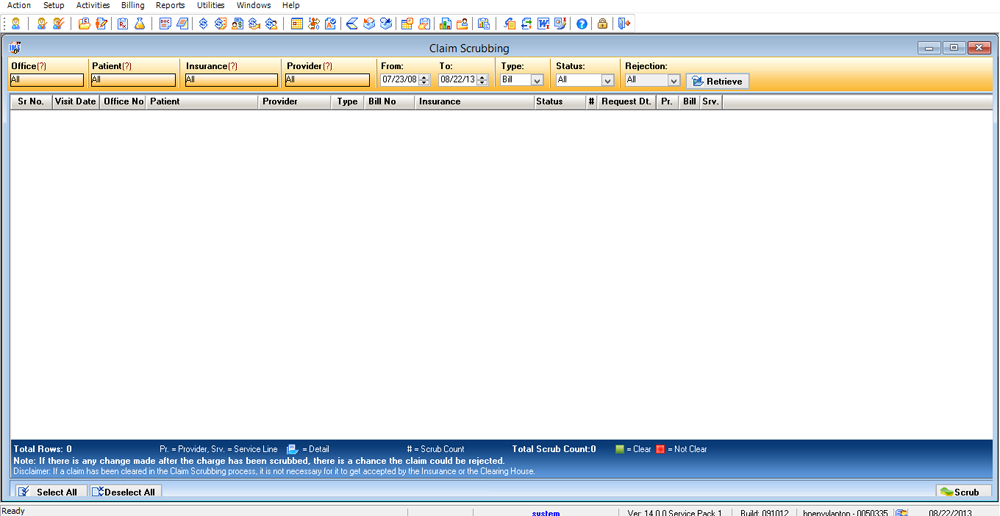Screen dimensions: 1000x516
Task: Open the Reports menu
Action: (170, 6)
